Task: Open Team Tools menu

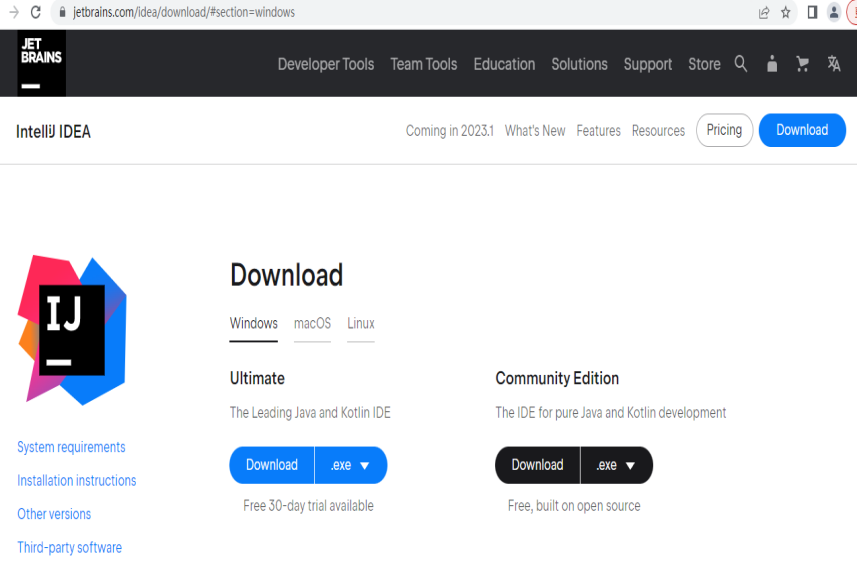Action: [x=424, y=64]
